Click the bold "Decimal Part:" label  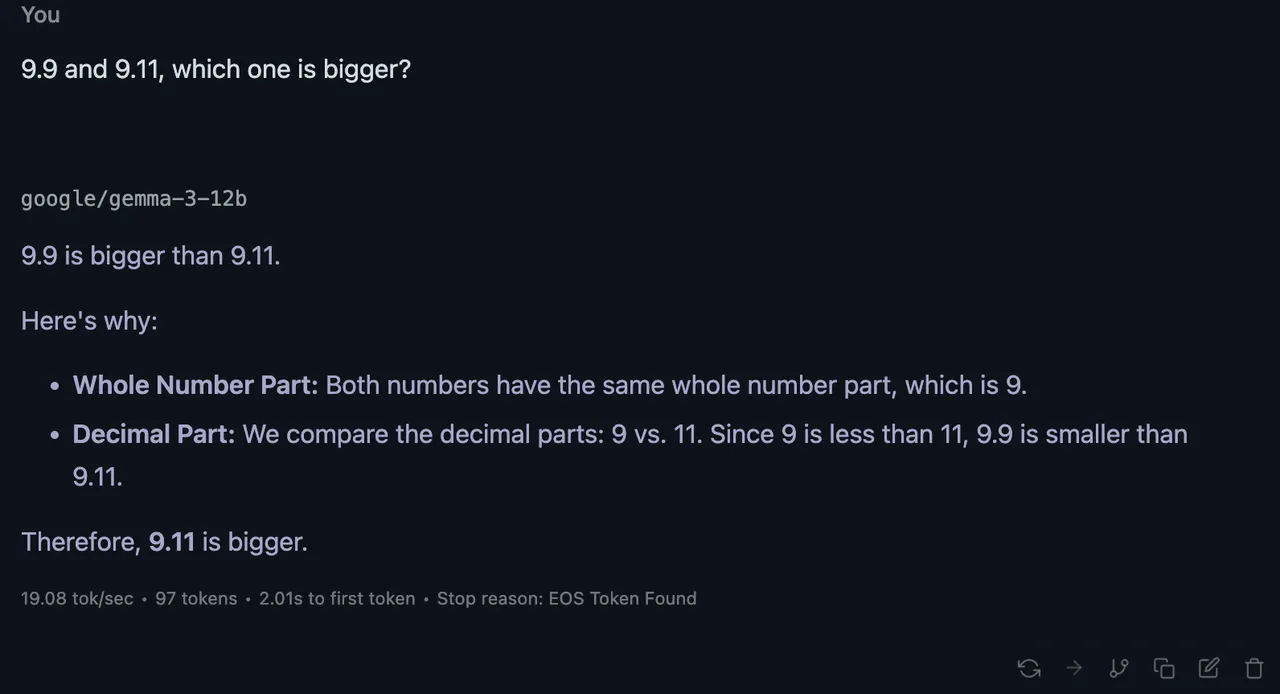pos(153,435)
